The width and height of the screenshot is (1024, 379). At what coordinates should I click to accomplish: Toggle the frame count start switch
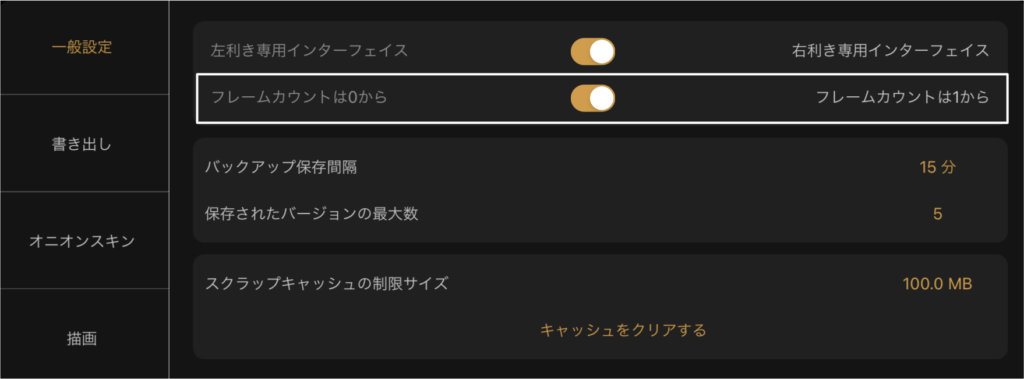pyautogui.click(x=592, y=98)
